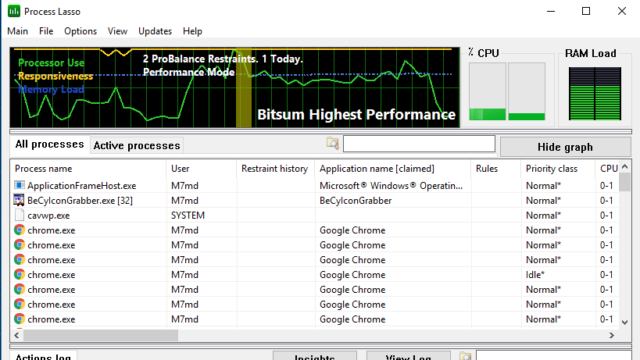Click the process search magnifier icon
Viewport: 640px width, 360px height.
pyautogui.click(x=333, y=144)
